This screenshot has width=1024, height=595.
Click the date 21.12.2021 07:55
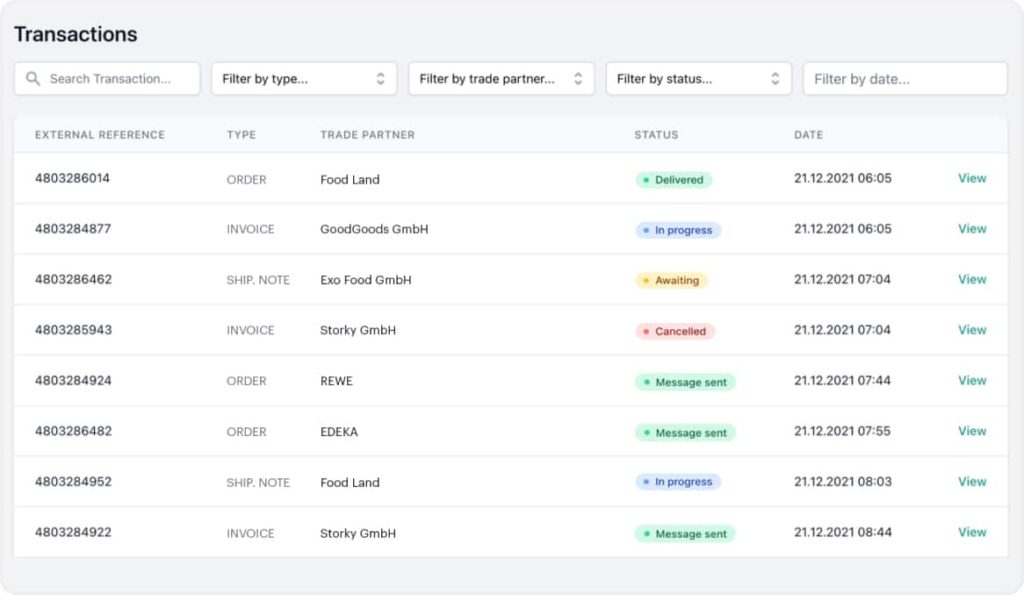click(842, 431)
